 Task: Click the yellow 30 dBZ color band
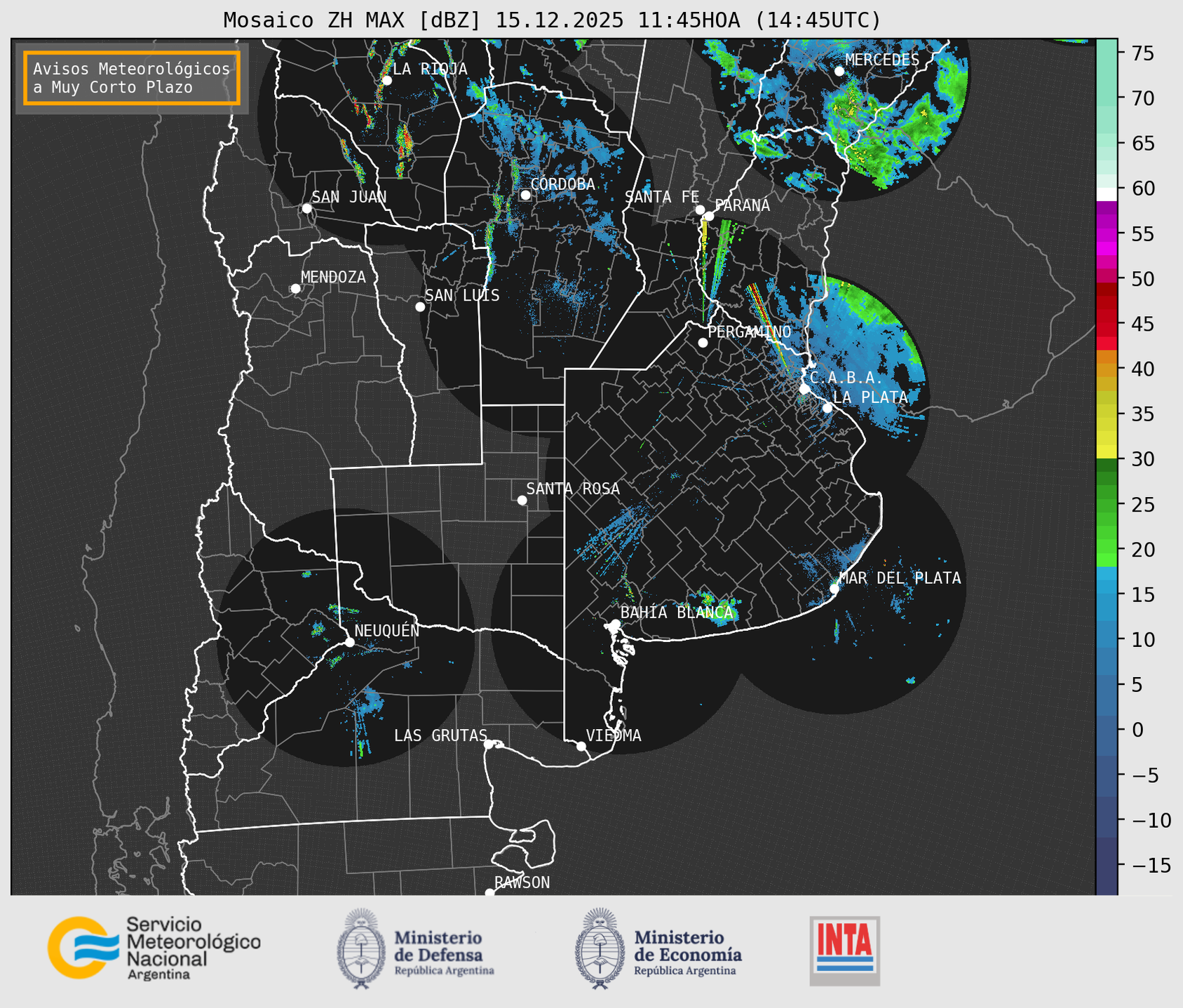pyautogui.click(x=1107, y=451)
